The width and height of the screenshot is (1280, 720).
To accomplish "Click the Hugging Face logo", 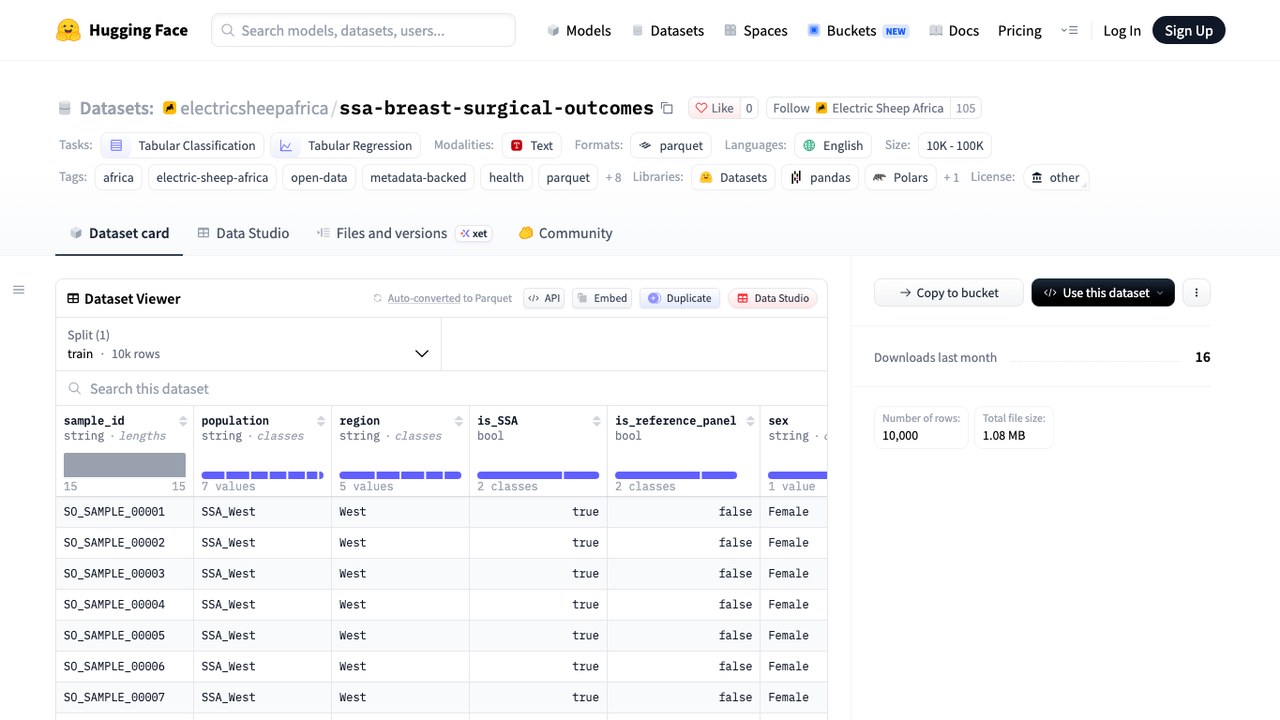I will tap(121, 30).
